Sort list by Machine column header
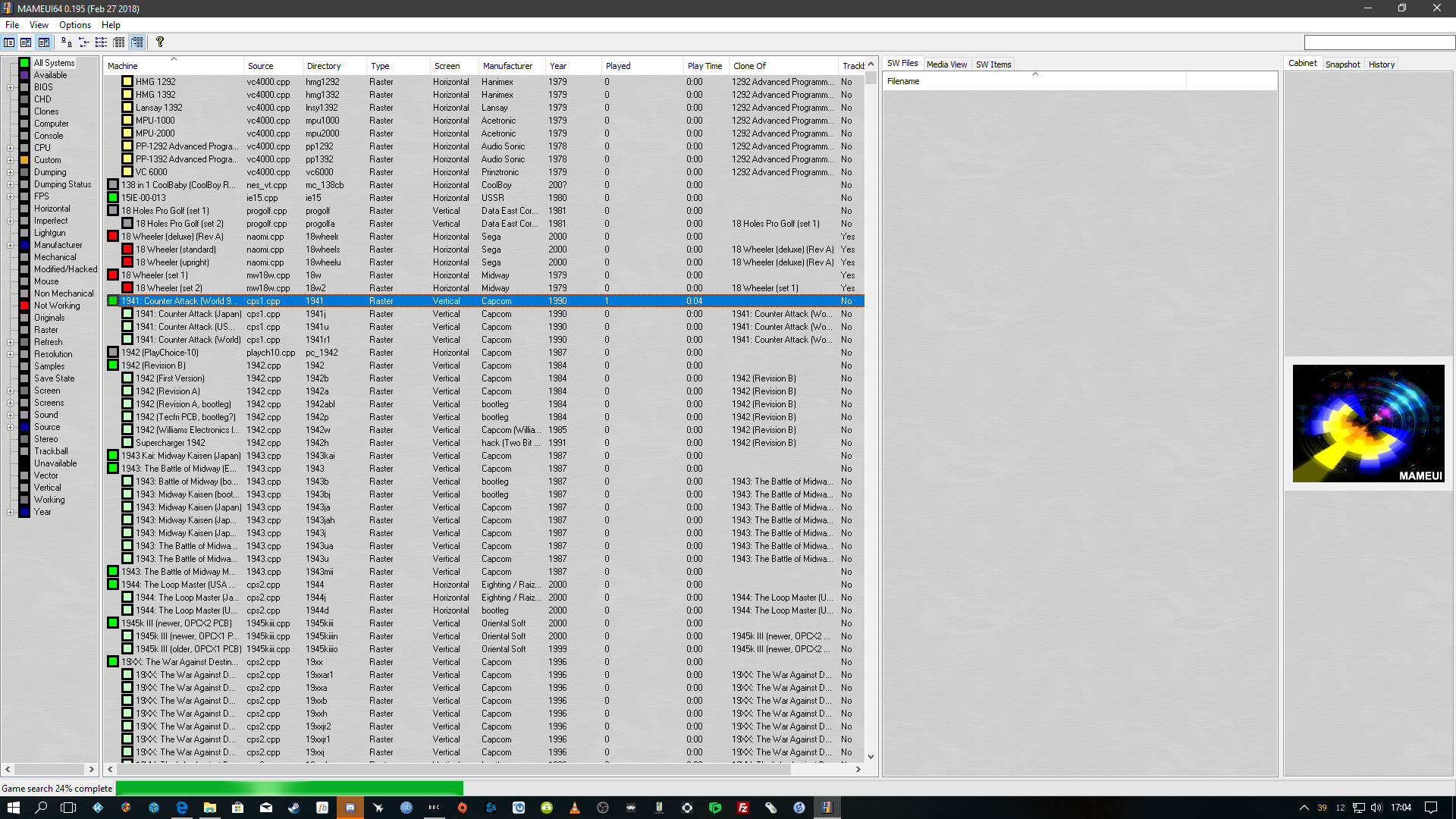Screen dimensions: 1456x819 point(174,66)
